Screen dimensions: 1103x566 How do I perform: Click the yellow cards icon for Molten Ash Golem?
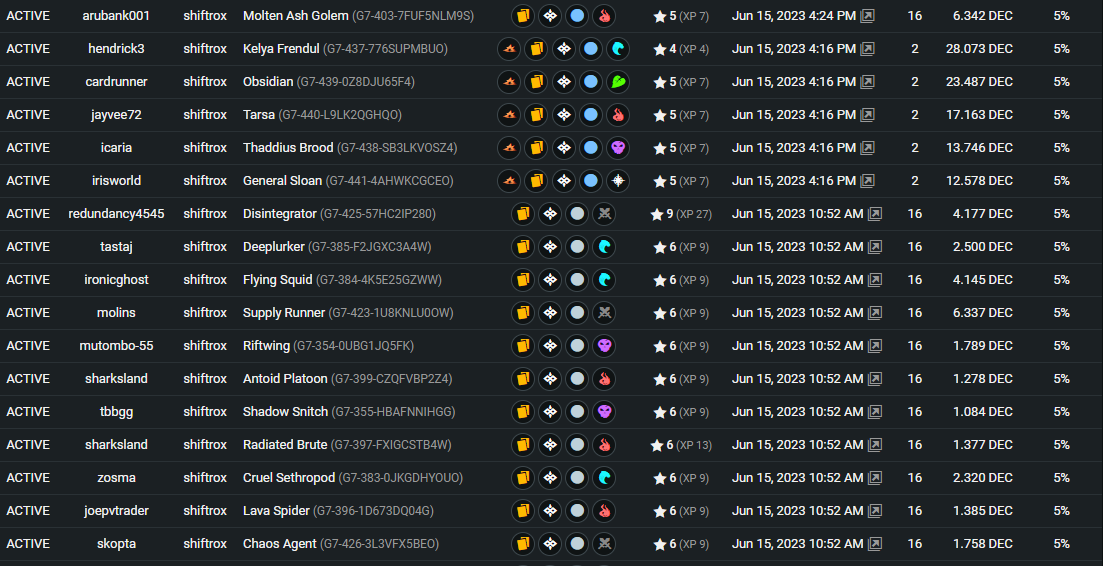[523, 15]
